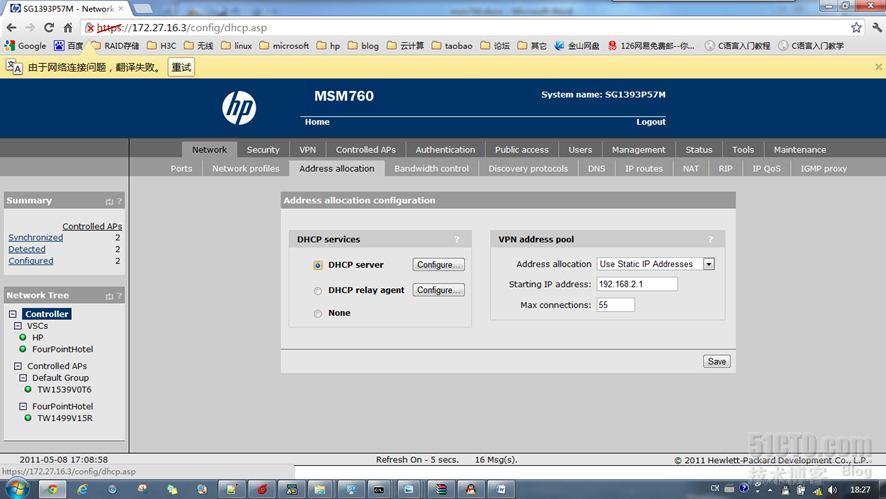The height and width of the screenshot is (499, 886).
Task: Log out using the Logout link
Action: (650, 122)
